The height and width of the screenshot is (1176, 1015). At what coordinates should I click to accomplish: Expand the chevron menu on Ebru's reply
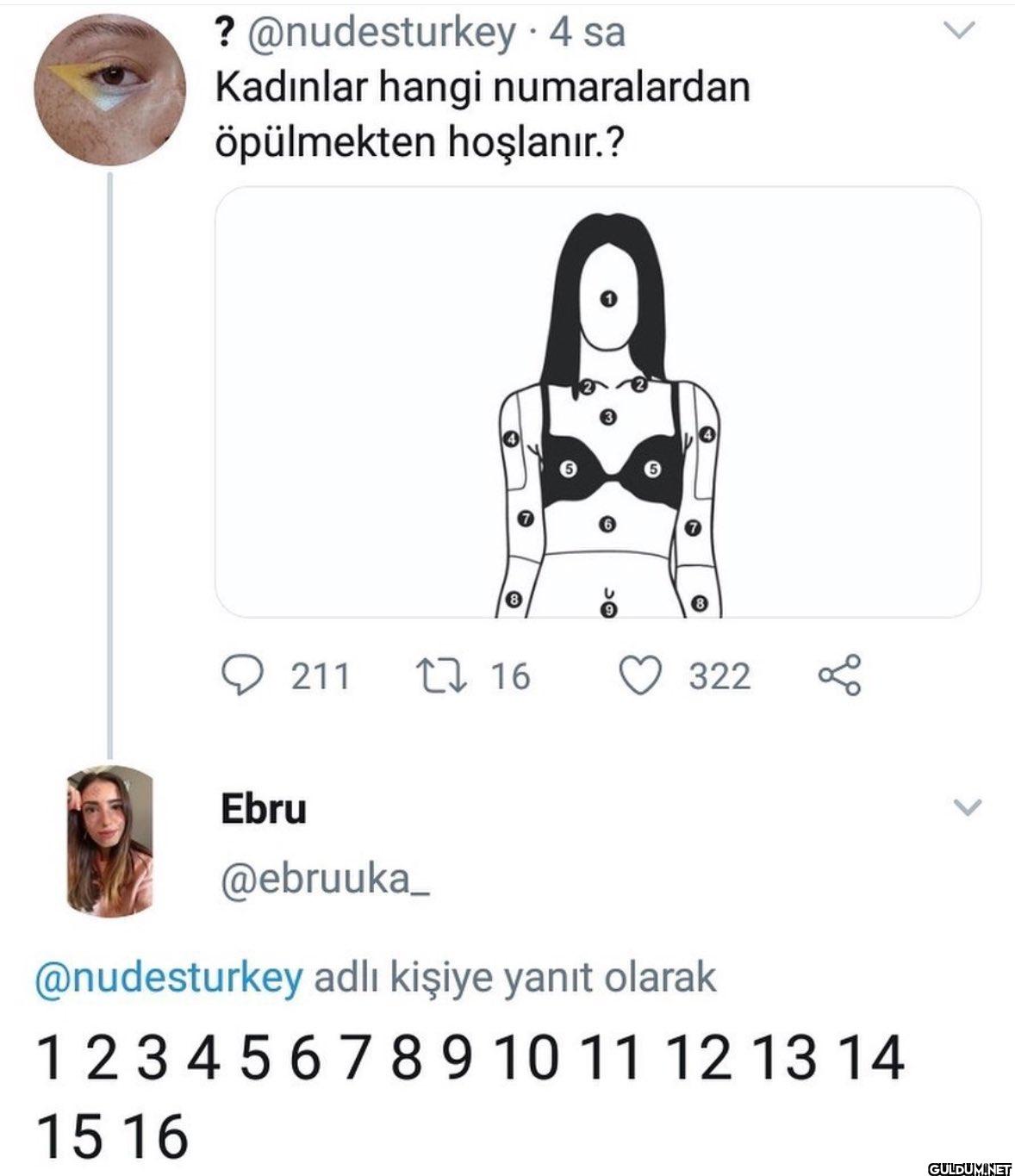tap(968, 807)
